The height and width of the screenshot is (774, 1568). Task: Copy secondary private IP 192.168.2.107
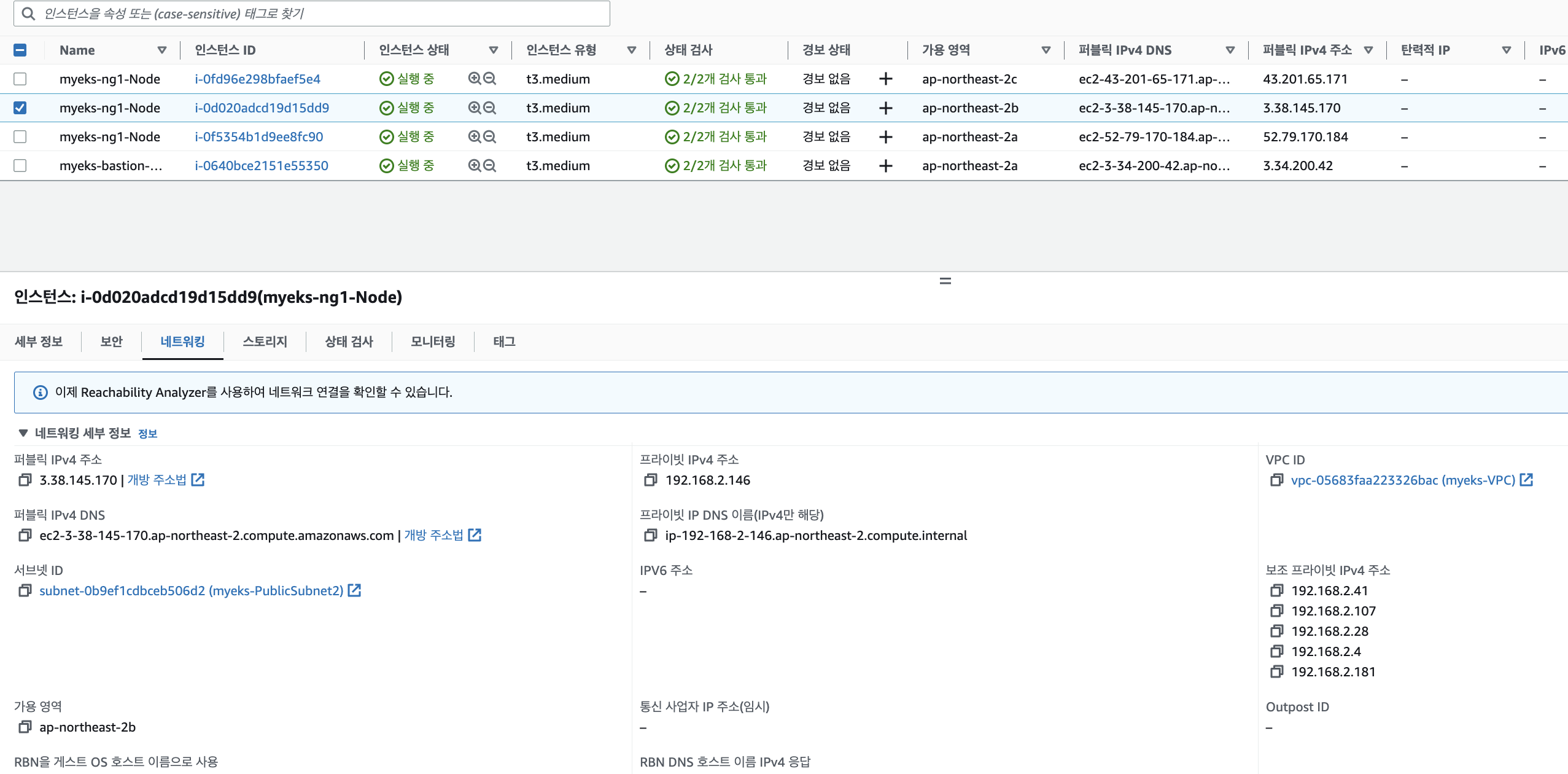[1276, 611]
